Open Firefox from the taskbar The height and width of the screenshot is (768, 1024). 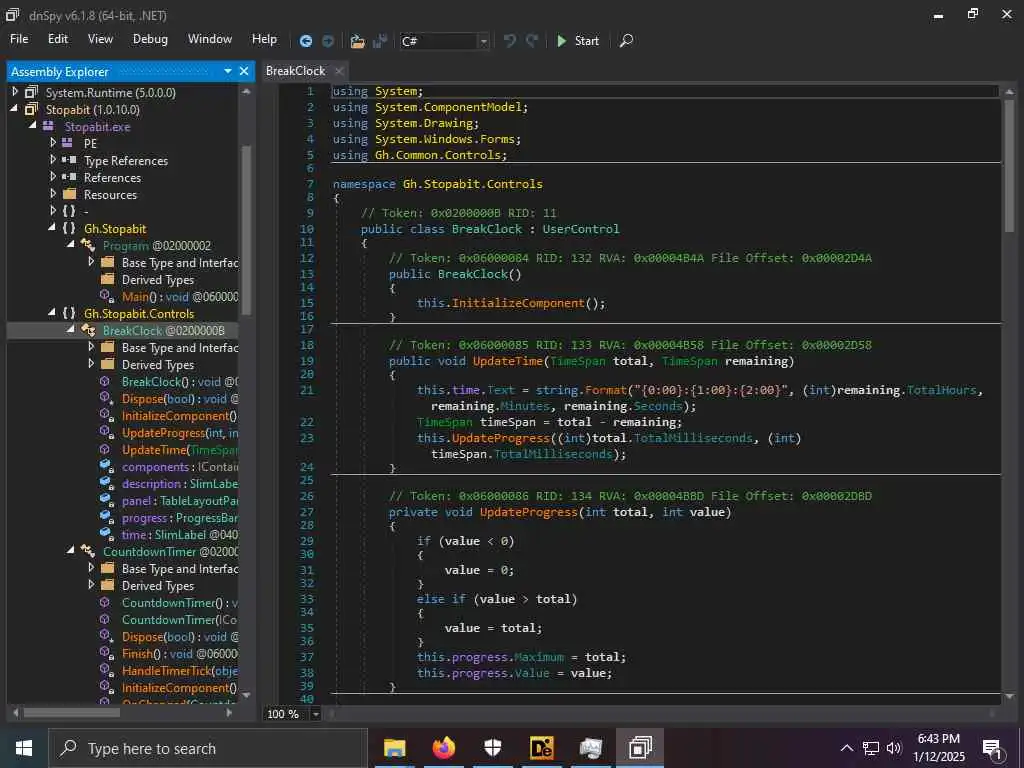click(x=443, y=748)
